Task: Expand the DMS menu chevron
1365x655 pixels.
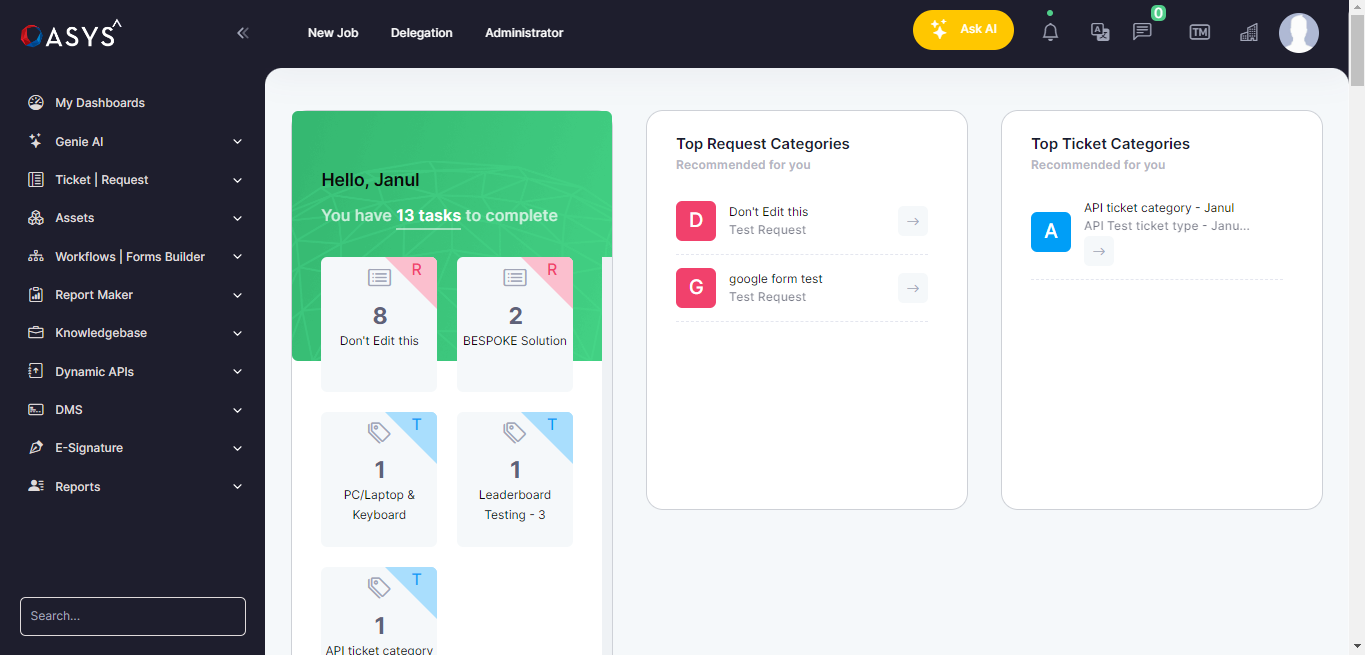Action: click(238, 410)
